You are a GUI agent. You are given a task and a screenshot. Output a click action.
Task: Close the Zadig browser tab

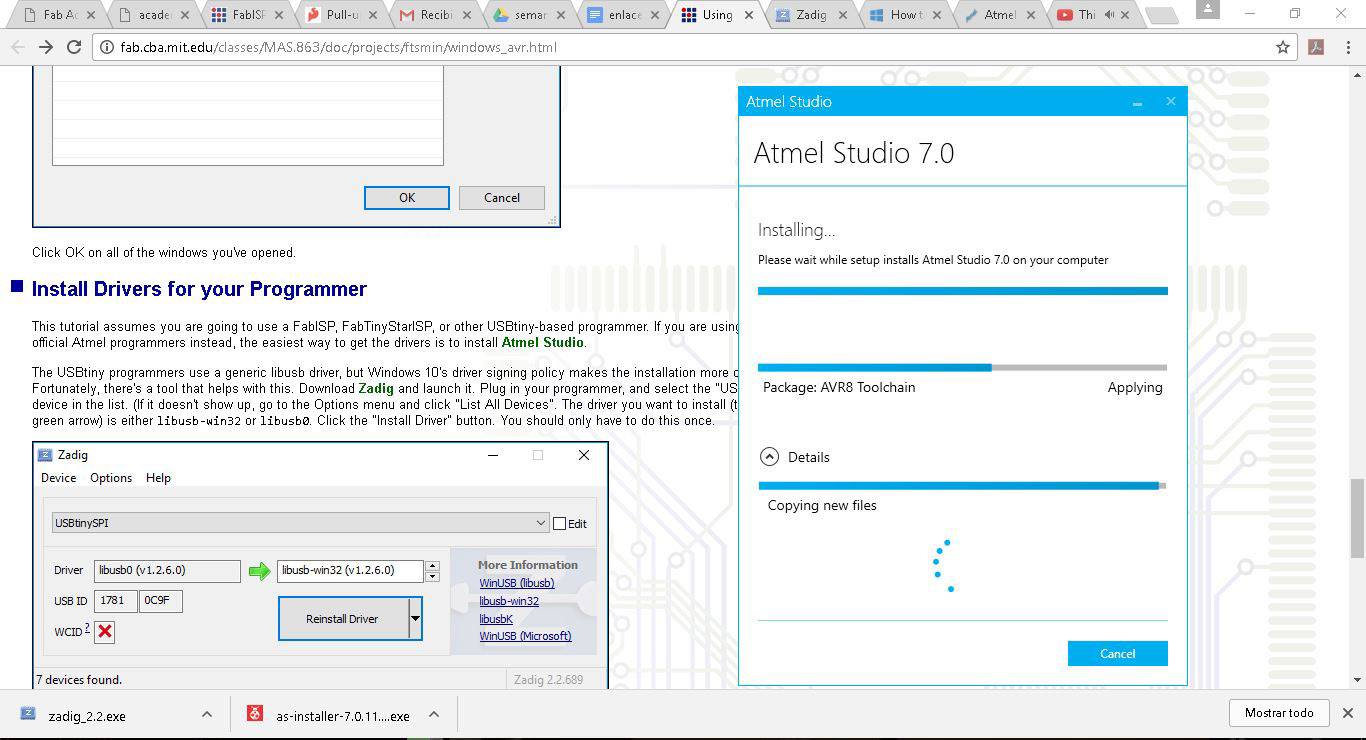pos(845,15)
